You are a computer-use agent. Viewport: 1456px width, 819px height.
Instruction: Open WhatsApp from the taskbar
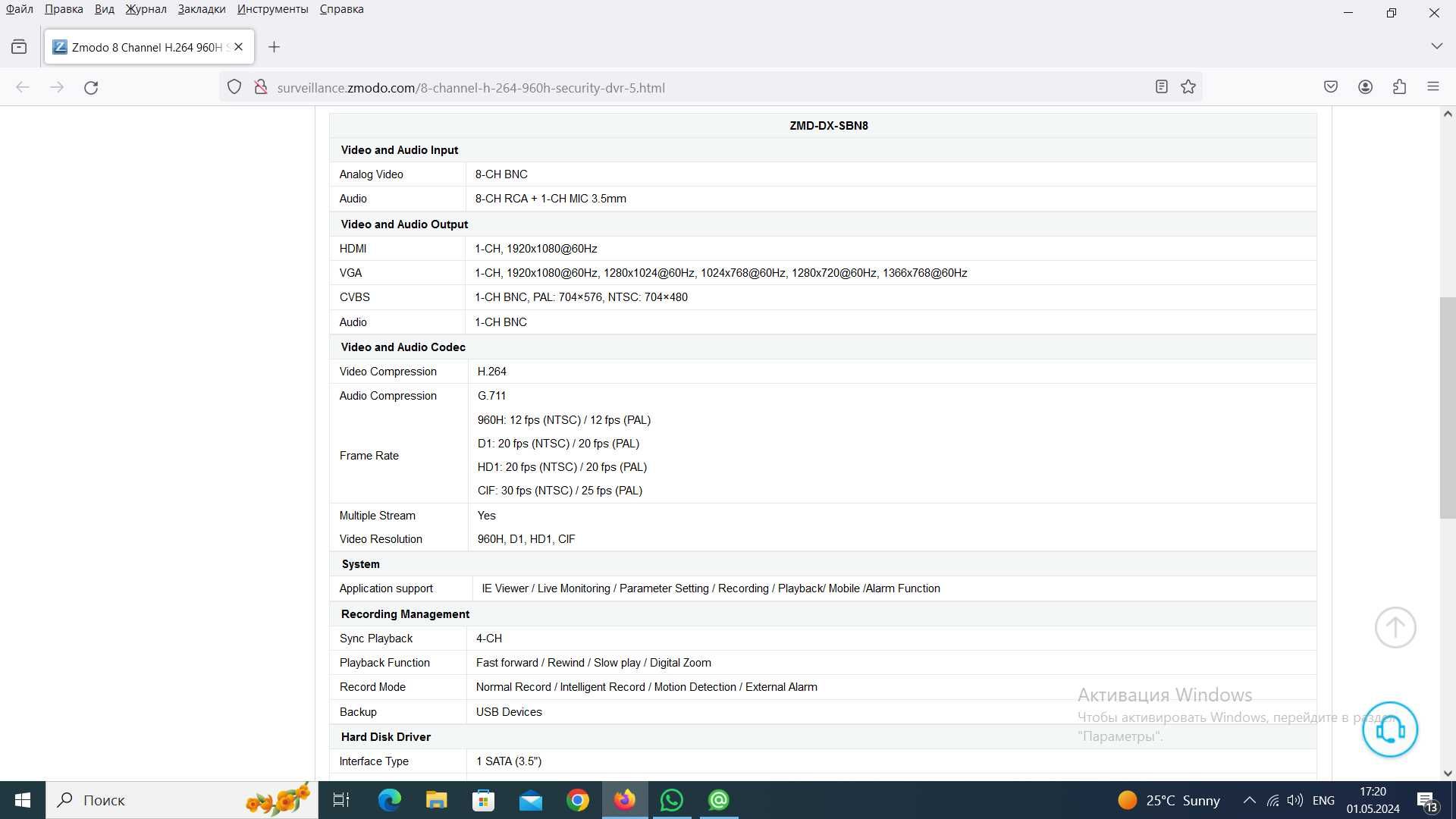pyautogui.click(x=671, y=800)
